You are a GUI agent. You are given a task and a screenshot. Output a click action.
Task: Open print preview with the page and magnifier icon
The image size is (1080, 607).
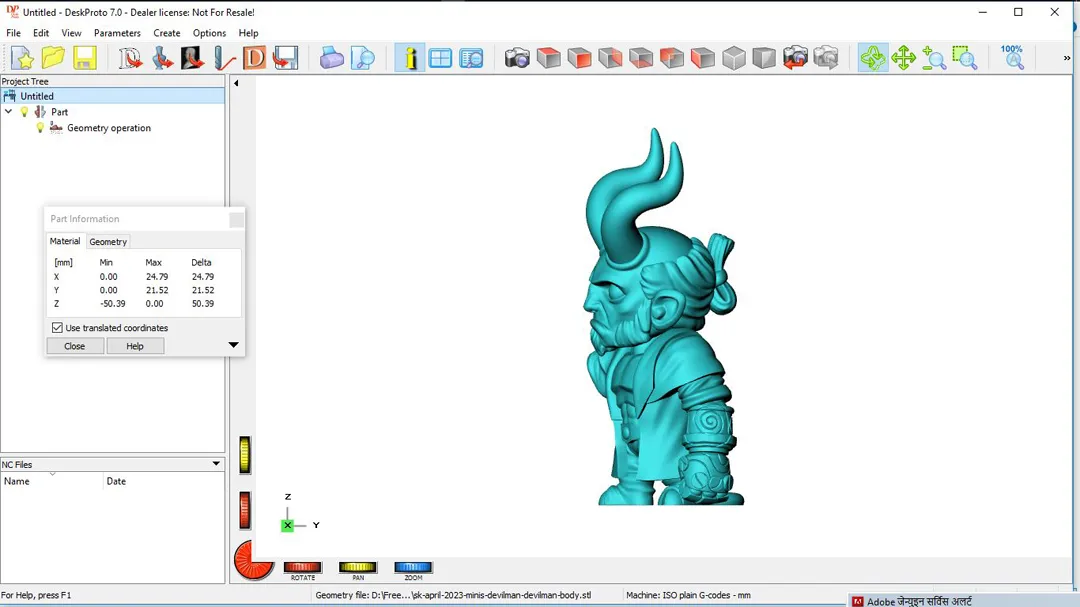[x=362, y=58]
